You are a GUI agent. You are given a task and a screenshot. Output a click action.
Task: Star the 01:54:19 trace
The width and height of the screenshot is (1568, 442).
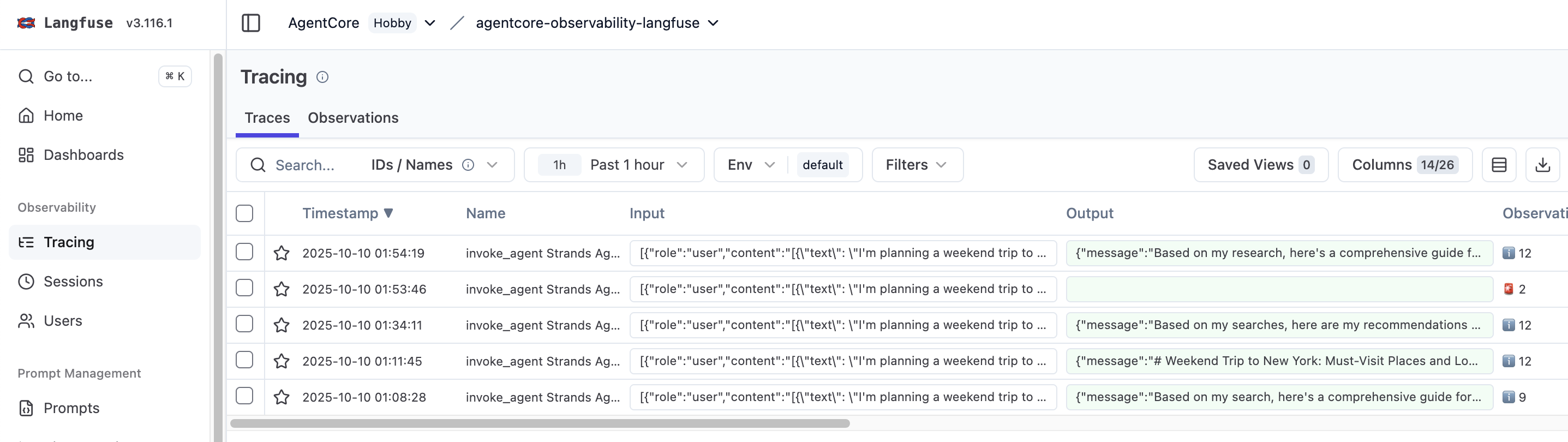point(281,253)
